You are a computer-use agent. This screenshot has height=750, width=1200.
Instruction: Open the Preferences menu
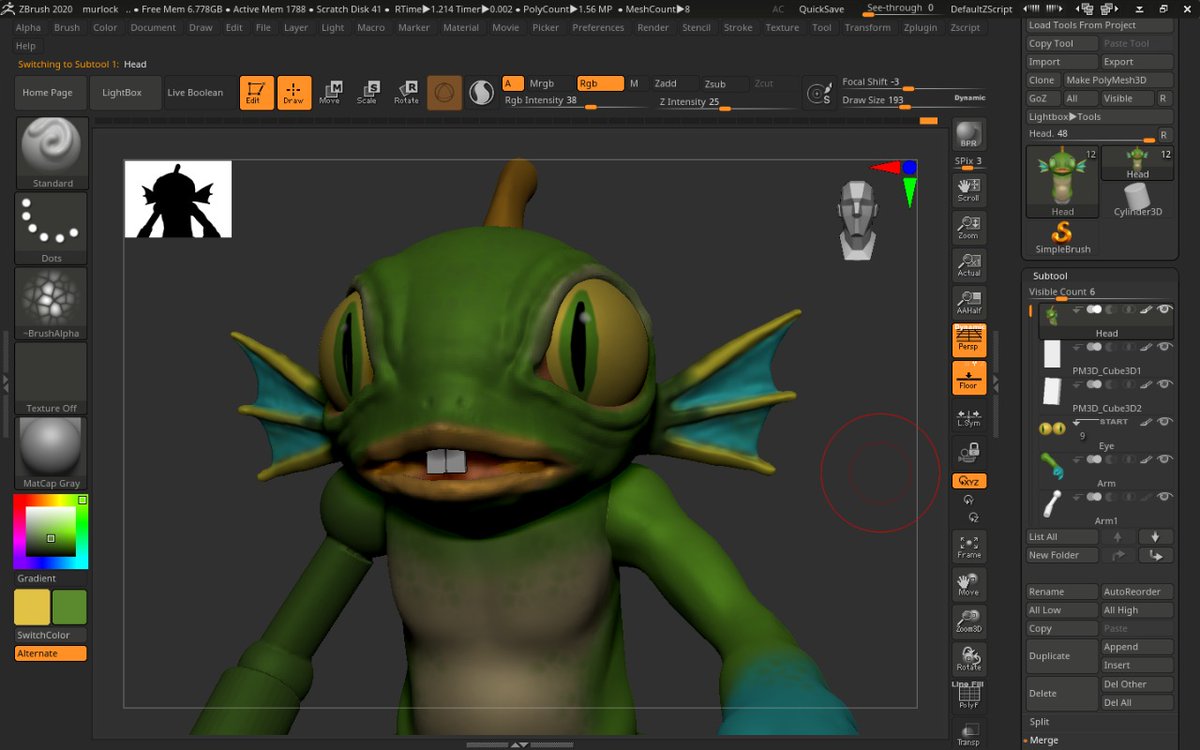point(598,28)
